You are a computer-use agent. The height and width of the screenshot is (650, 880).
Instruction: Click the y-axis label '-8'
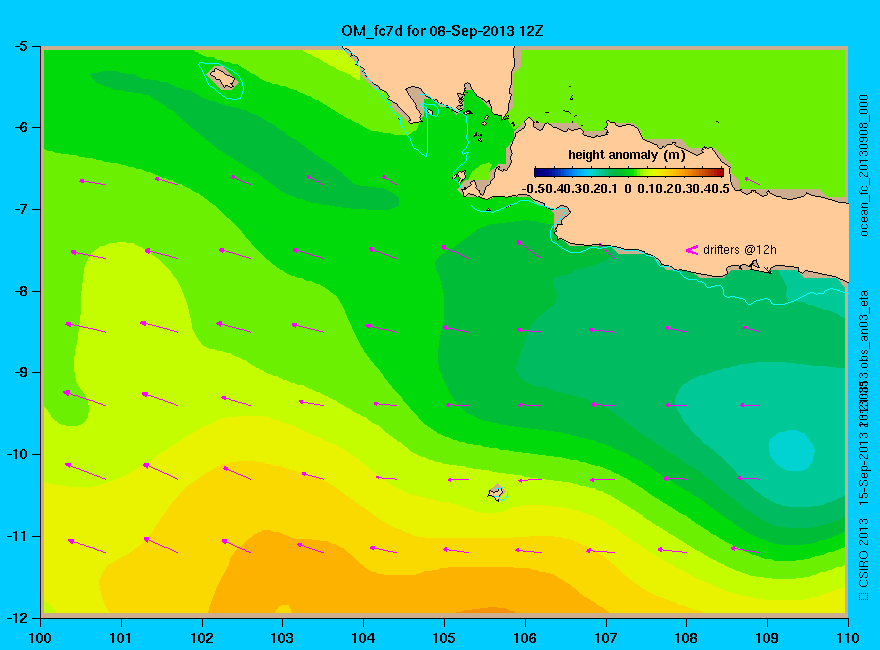[x=20, y=291]
